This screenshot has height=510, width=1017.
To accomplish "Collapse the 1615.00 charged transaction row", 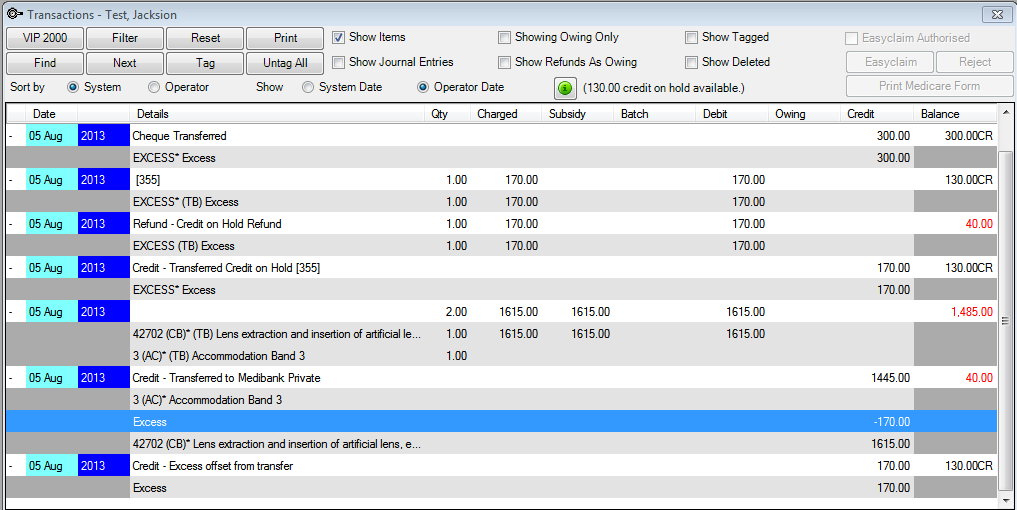I will pos(10,312).
